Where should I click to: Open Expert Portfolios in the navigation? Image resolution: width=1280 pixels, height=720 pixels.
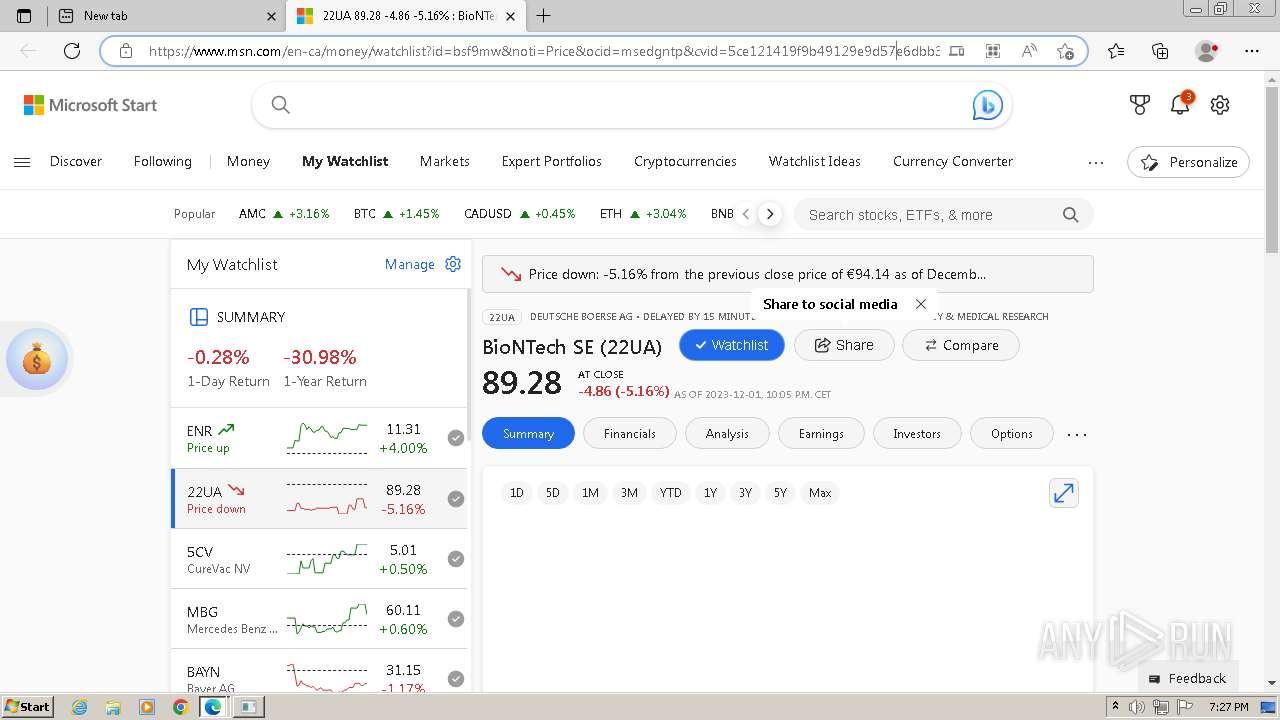[552, 161]
